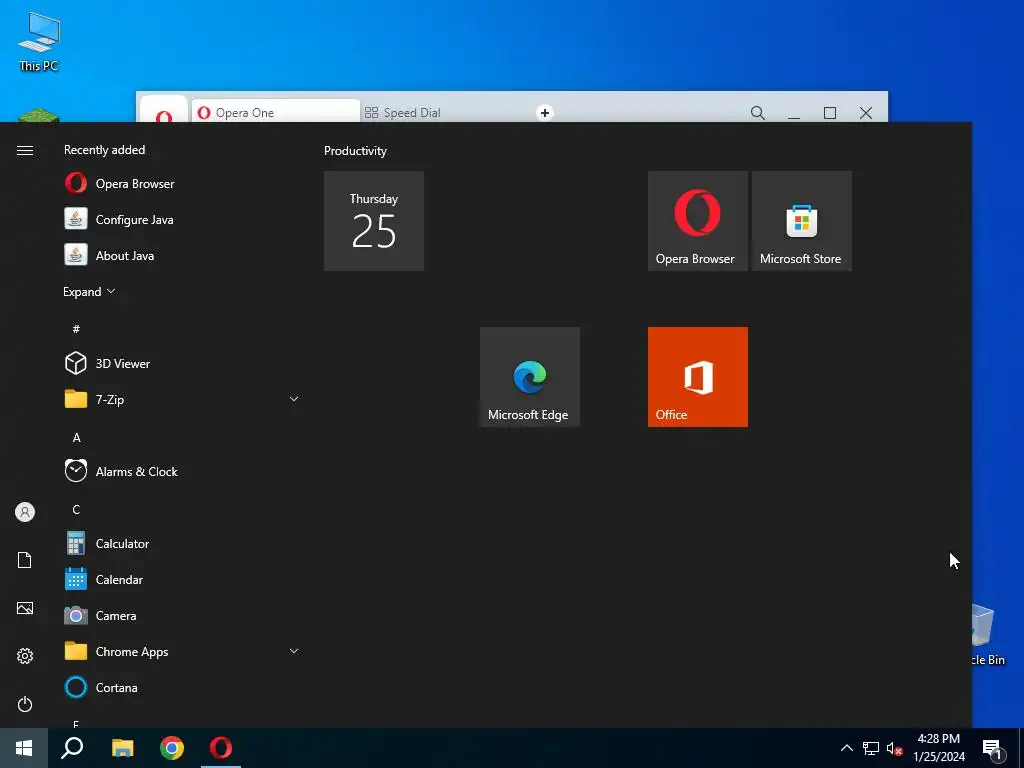The image size is (1024, 768).
Task: Select This PC desktop icon
Action: tap(39, 40)
